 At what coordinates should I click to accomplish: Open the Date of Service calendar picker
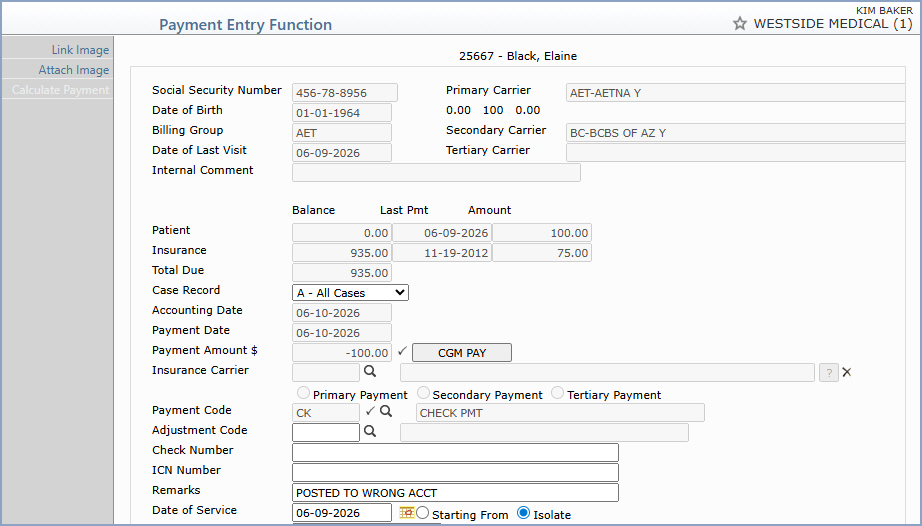[406, 512]
